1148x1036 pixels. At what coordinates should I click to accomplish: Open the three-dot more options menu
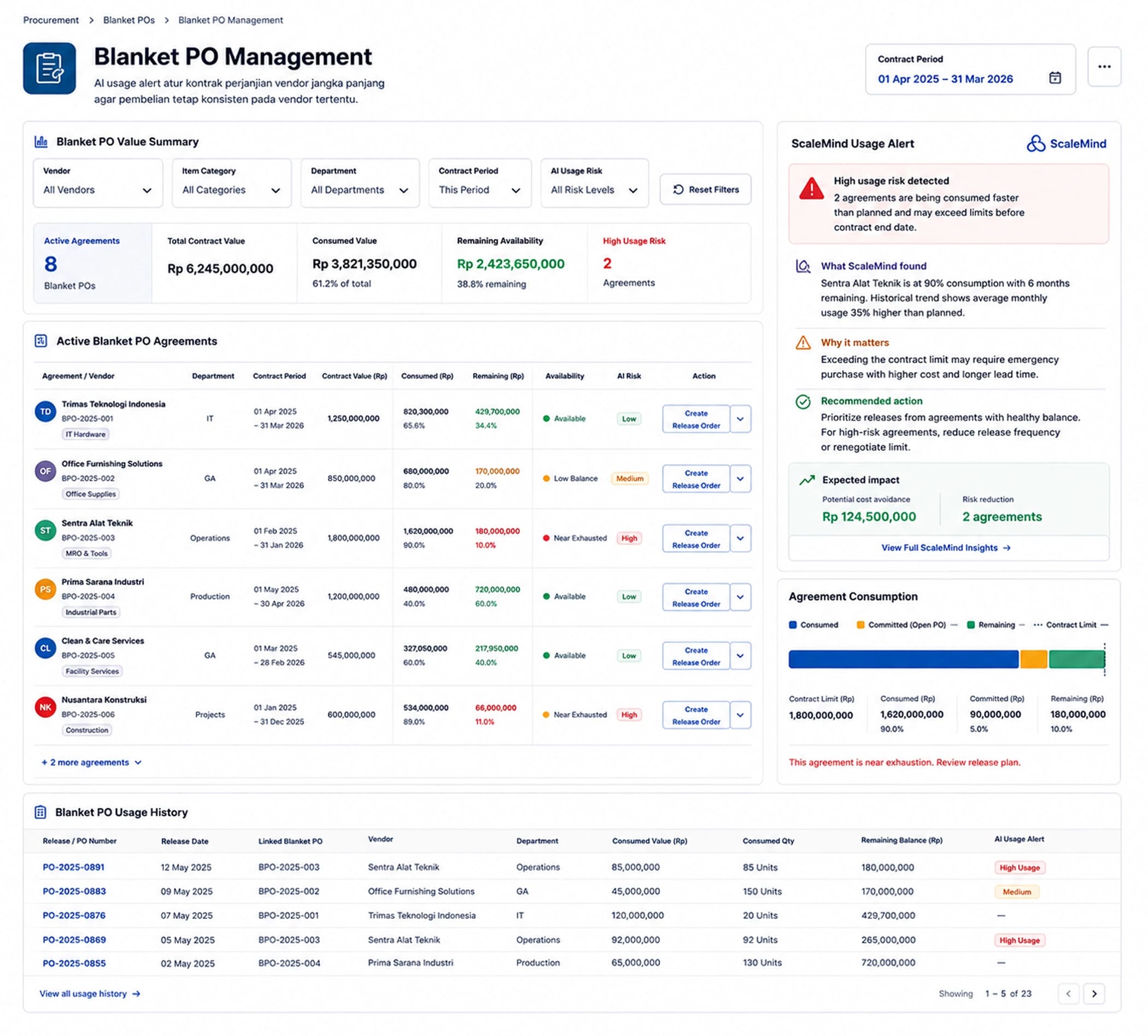point(1104,67)
